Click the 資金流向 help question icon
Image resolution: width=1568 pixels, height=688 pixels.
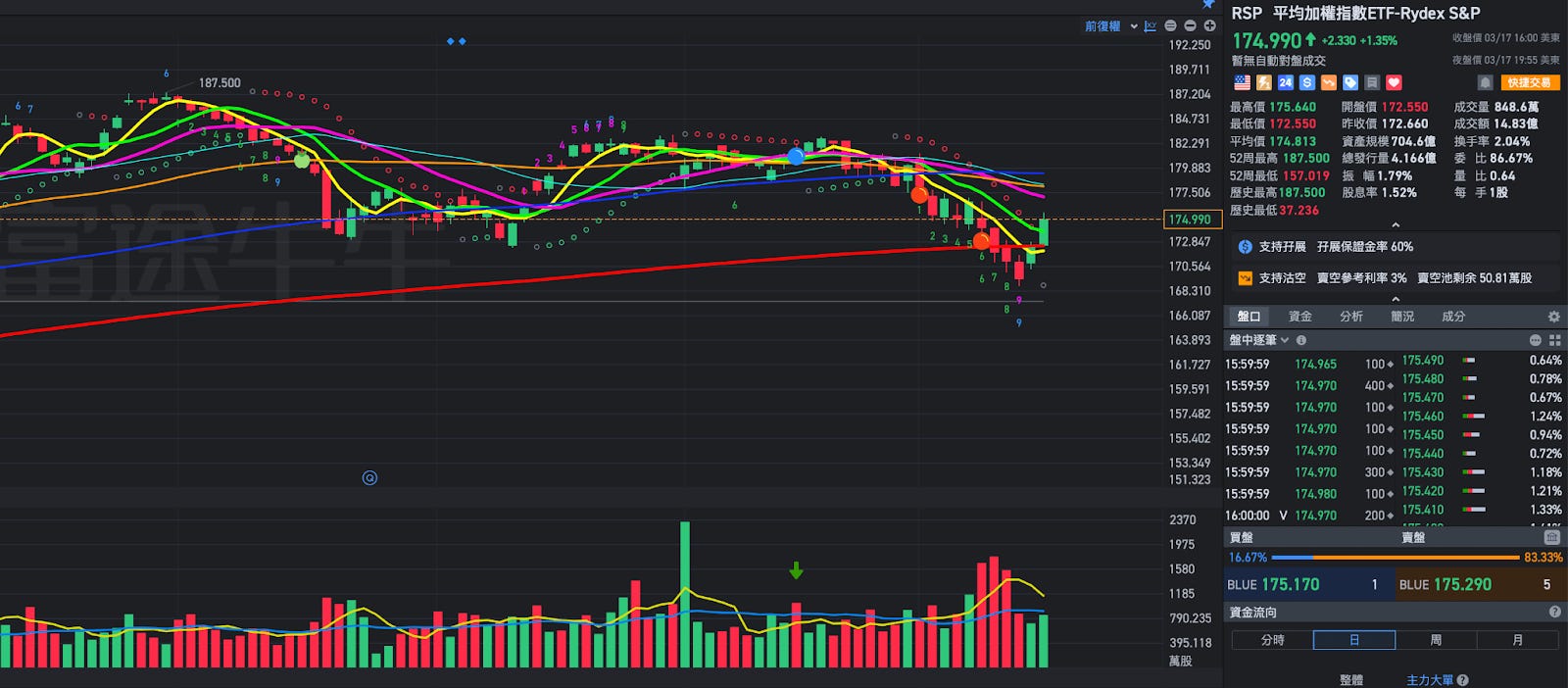[1554, 612]
